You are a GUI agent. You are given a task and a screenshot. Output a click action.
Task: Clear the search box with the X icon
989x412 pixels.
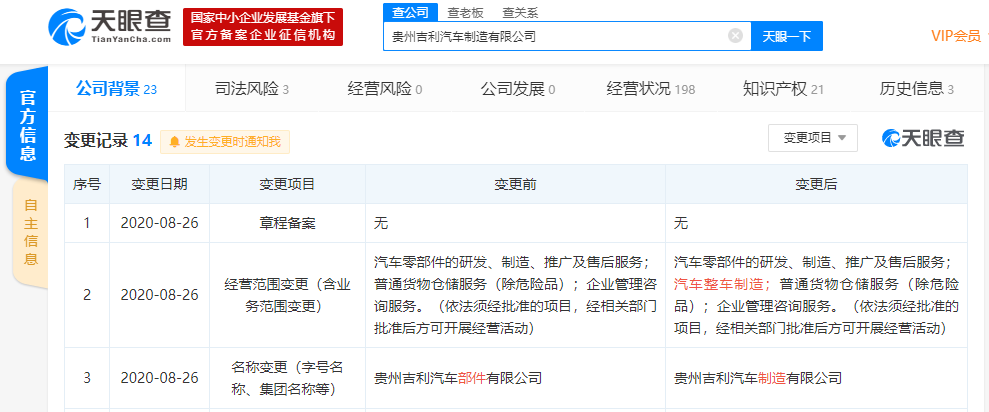(735, 36)
